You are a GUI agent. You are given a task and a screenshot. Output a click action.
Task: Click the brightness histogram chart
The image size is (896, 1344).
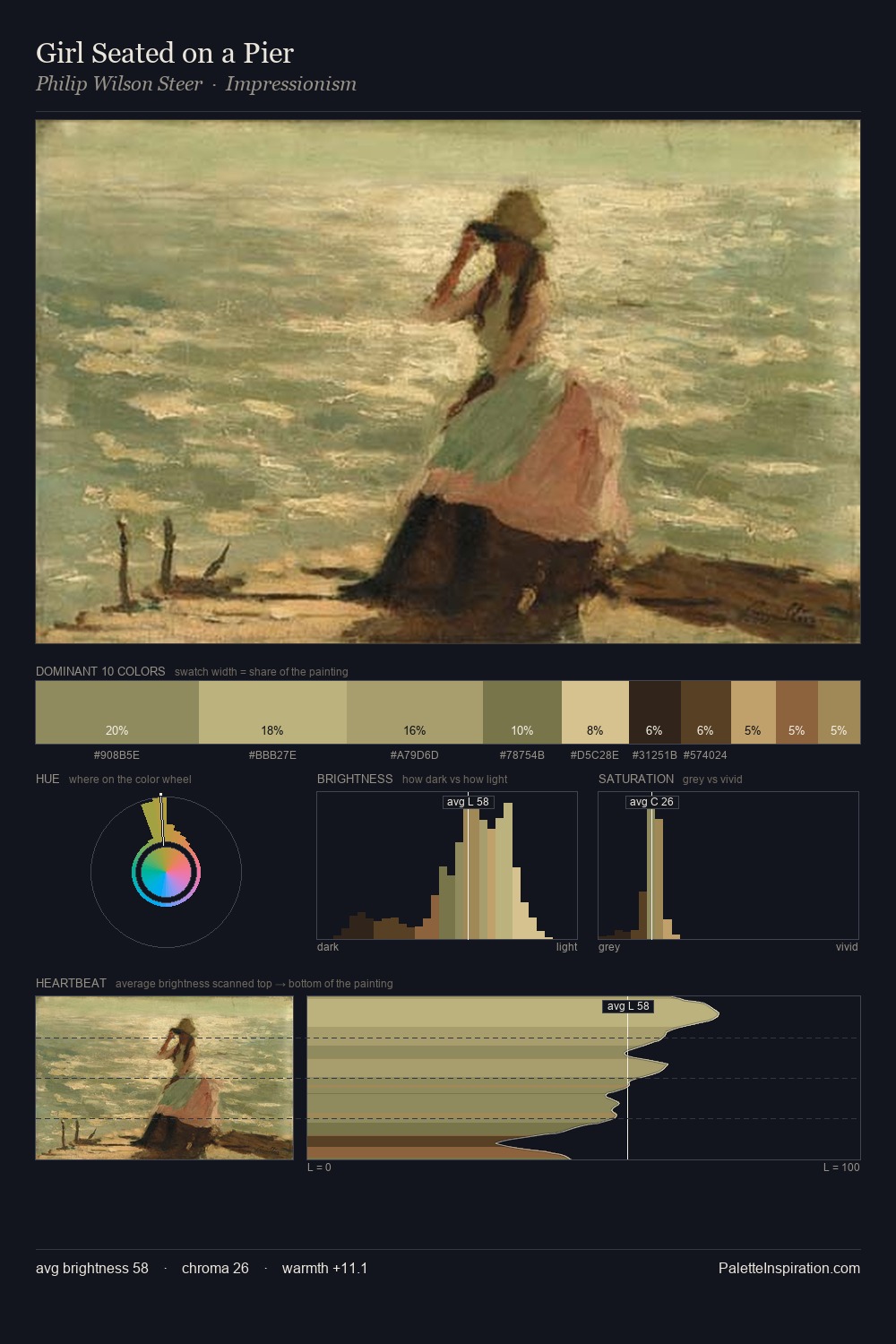pos(447,866)
